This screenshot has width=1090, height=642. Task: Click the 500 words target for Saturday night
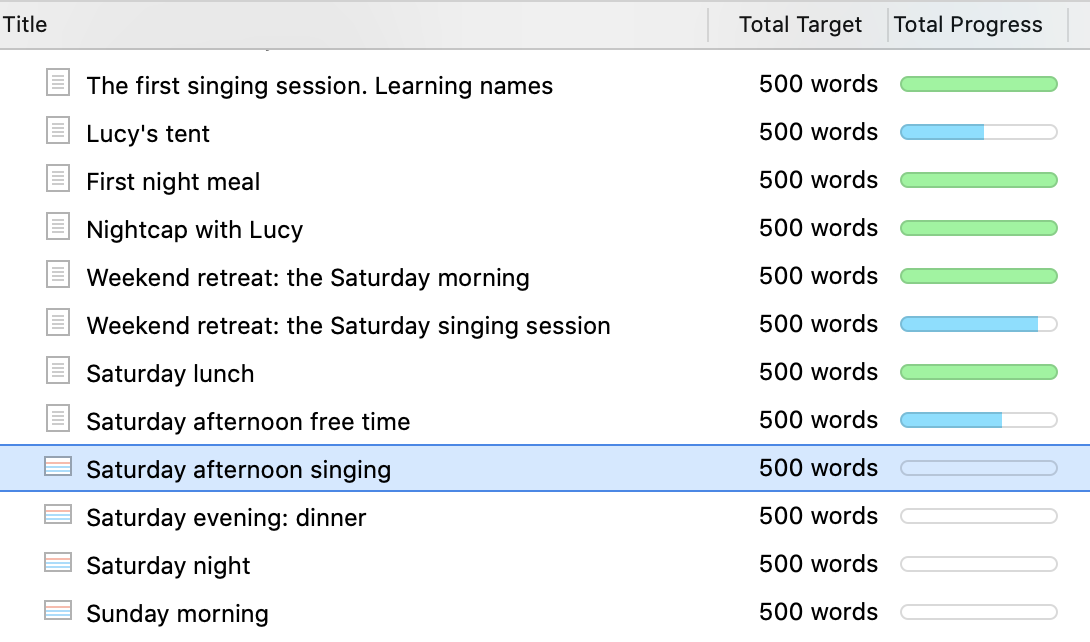(x=818, y=563)
